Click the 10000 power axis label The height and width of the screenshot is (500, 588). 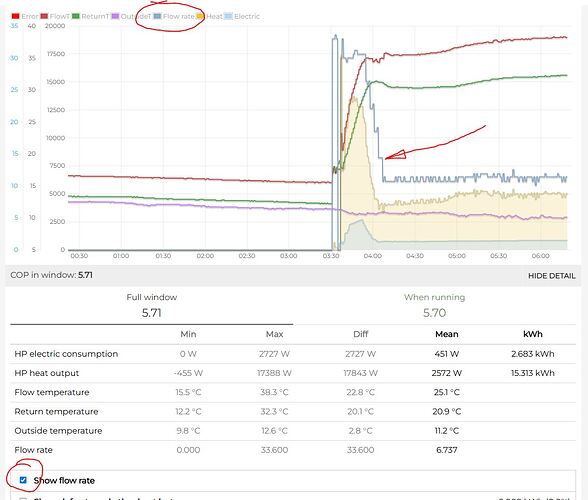[56, 138]
